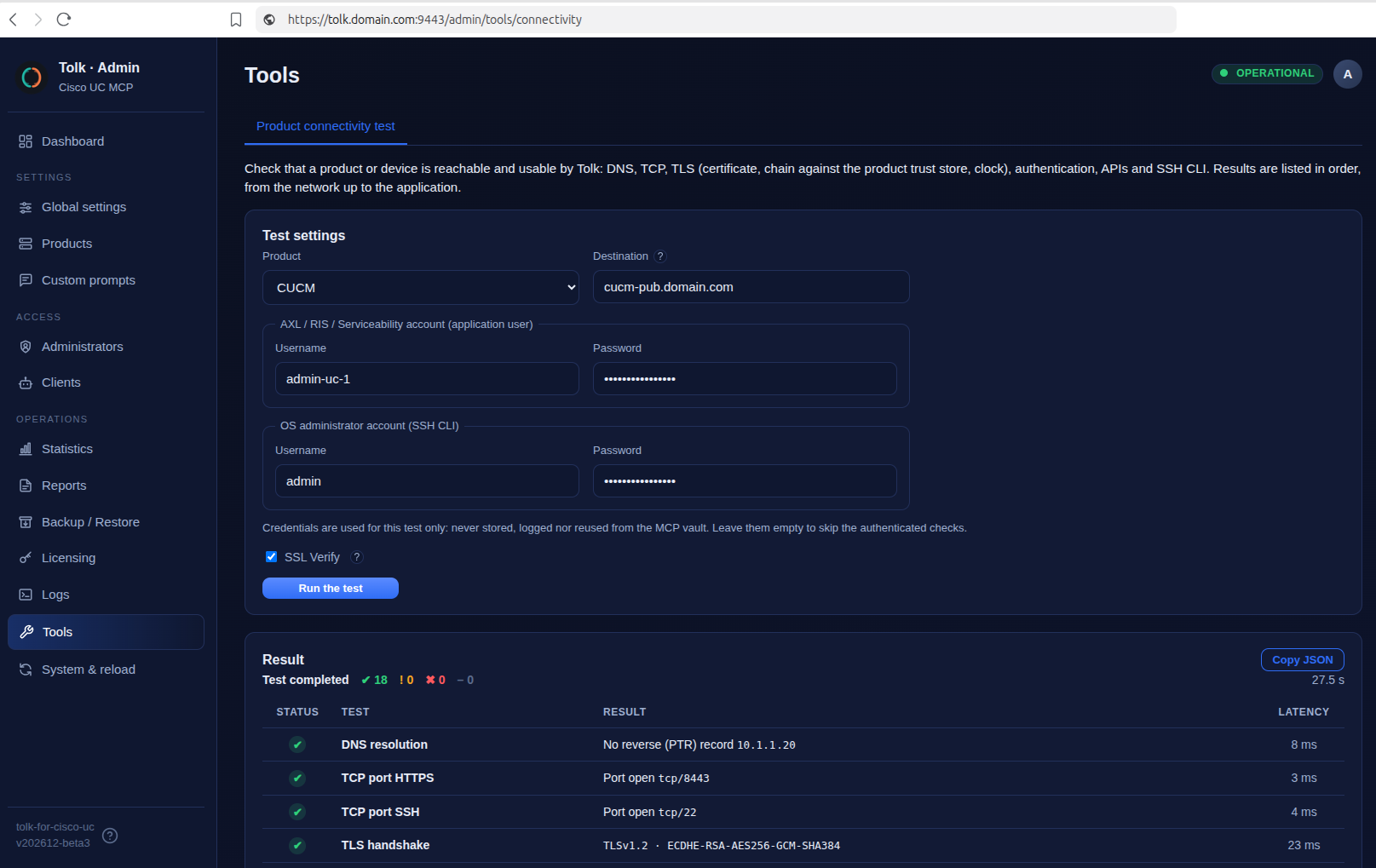Open the user avatar menu A
1376x868 pixels.
[1347, 74]
